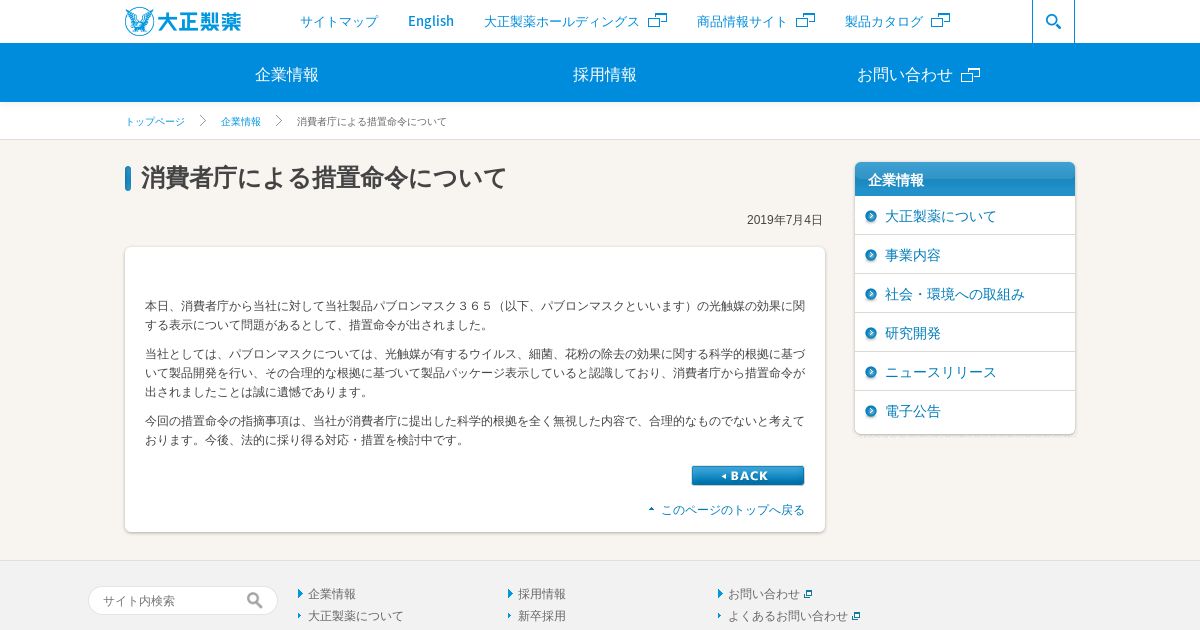Open 社会・環境への取組み in sidebar
This screenshot has width=1200, height=630.
point(955,294)
